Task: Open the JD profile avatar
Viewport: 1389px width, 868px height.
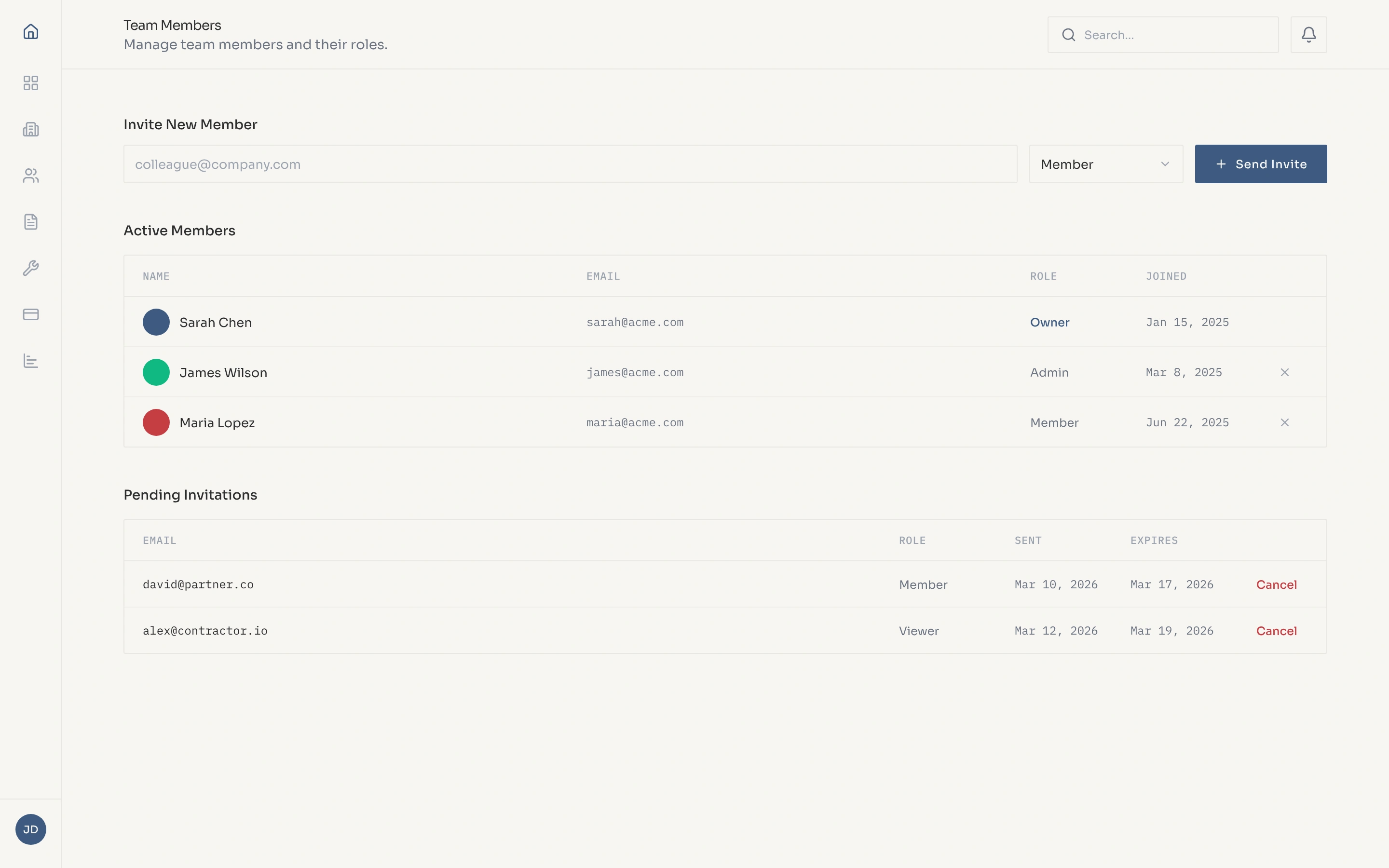Action: pyautogui.click(x=30, y=829)
